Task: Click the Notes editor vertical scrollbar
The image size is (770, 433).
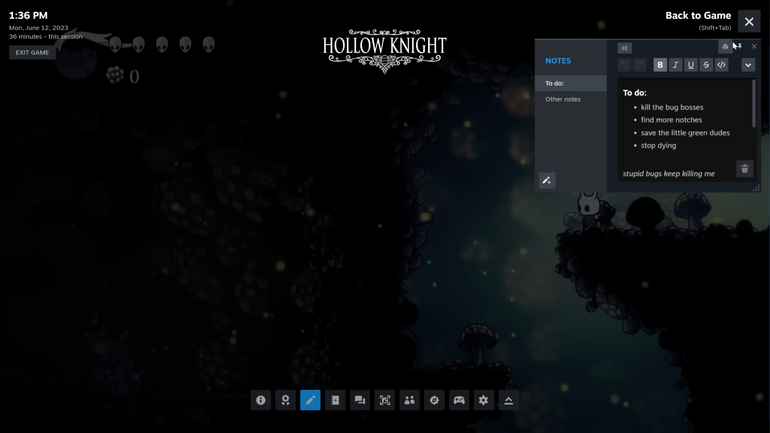Action: [x=754, y=103]
